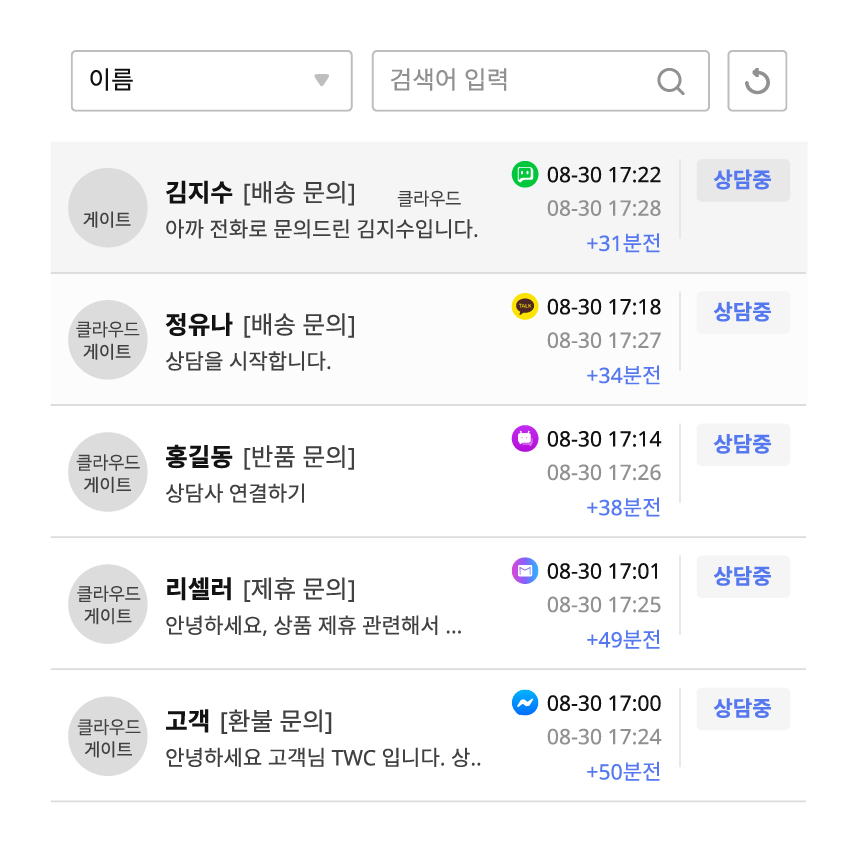Open the 이름 search filter dropdown

click(212, 81)
